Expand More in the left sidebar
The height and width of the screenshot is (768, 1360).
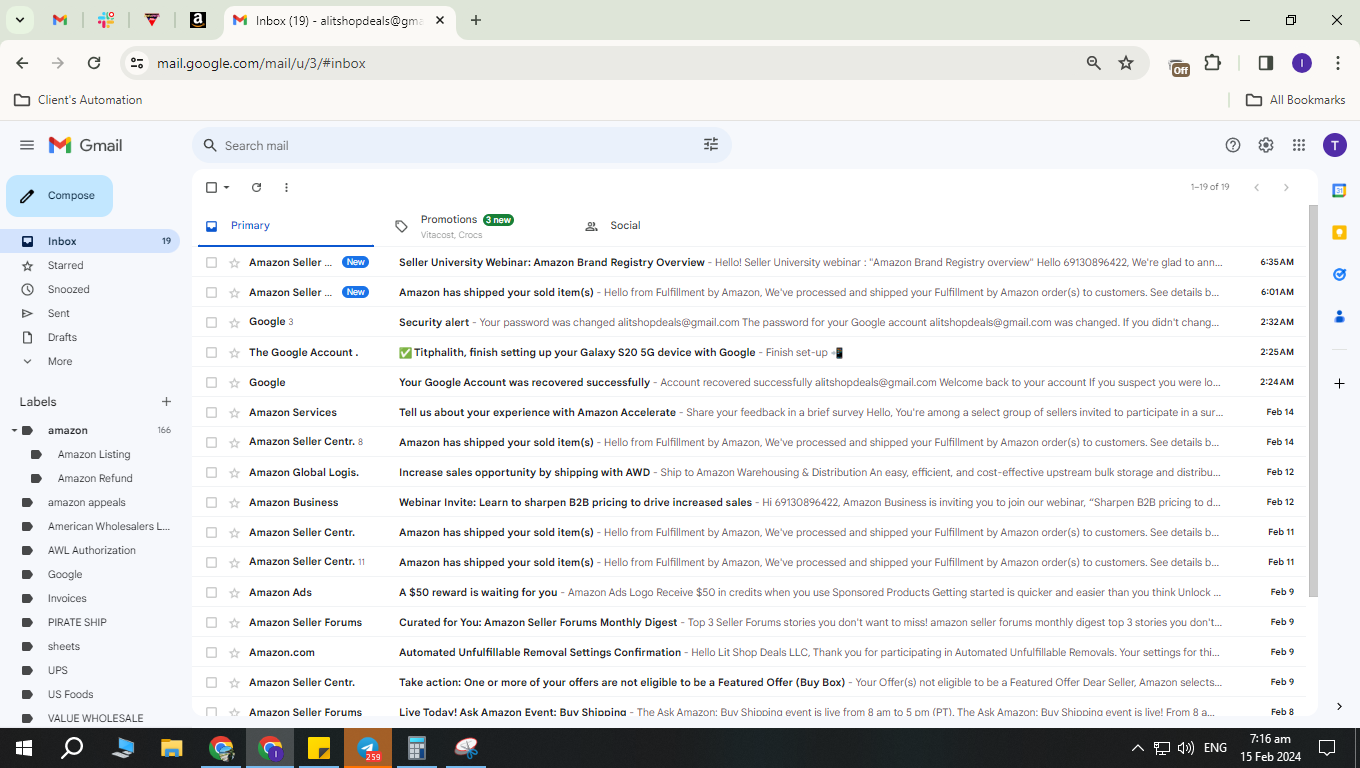[60, 361]
